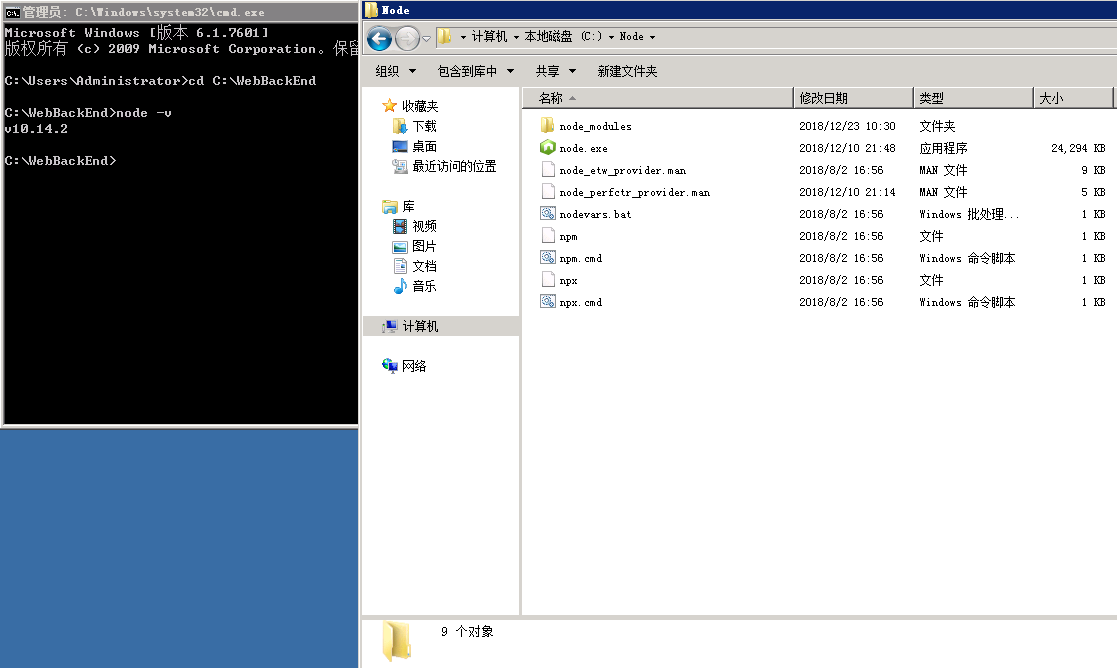Click the 音乐 music note icon
The width and height of the screenshot is (1117, 668).
coord(400,286)
